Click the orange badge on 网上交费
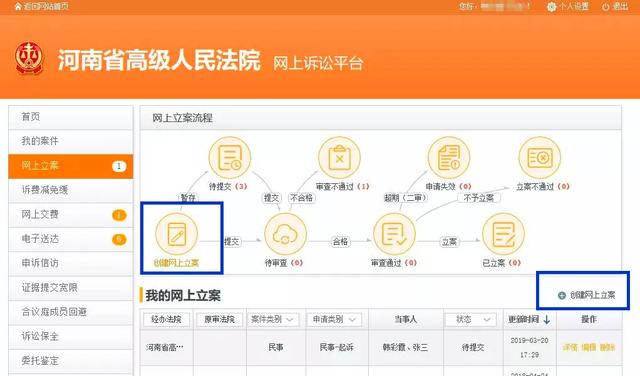This screenshot has width=640, height=376. 119,215
